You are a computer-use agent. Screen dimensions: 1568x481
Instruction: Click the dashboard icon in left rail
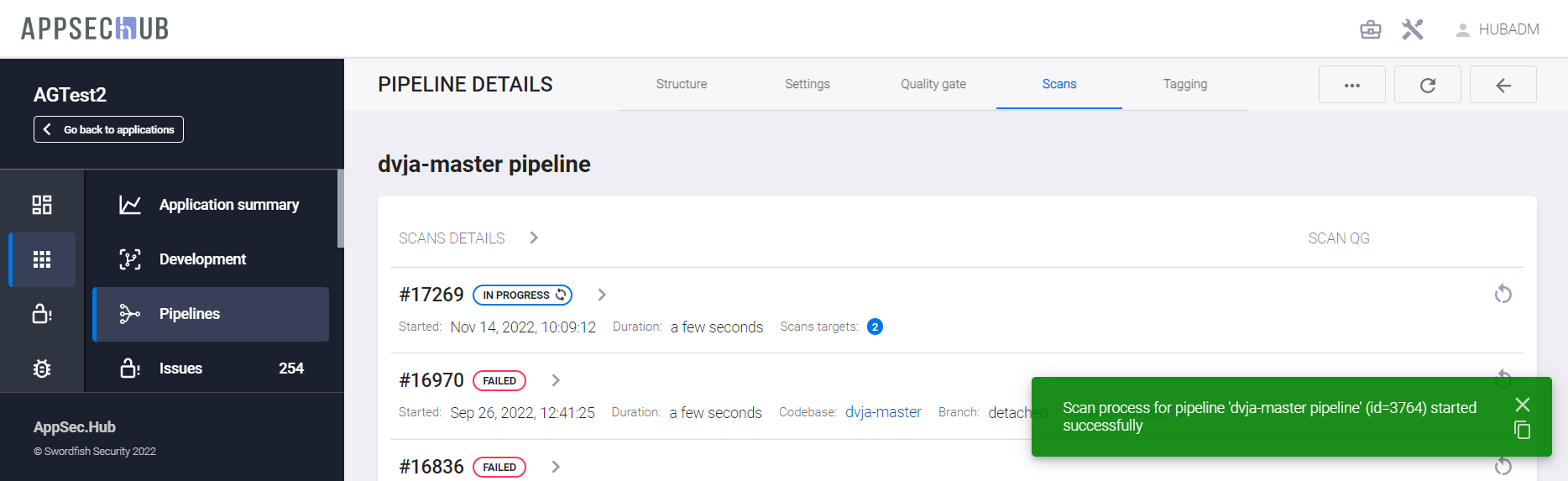coord(42,205)
